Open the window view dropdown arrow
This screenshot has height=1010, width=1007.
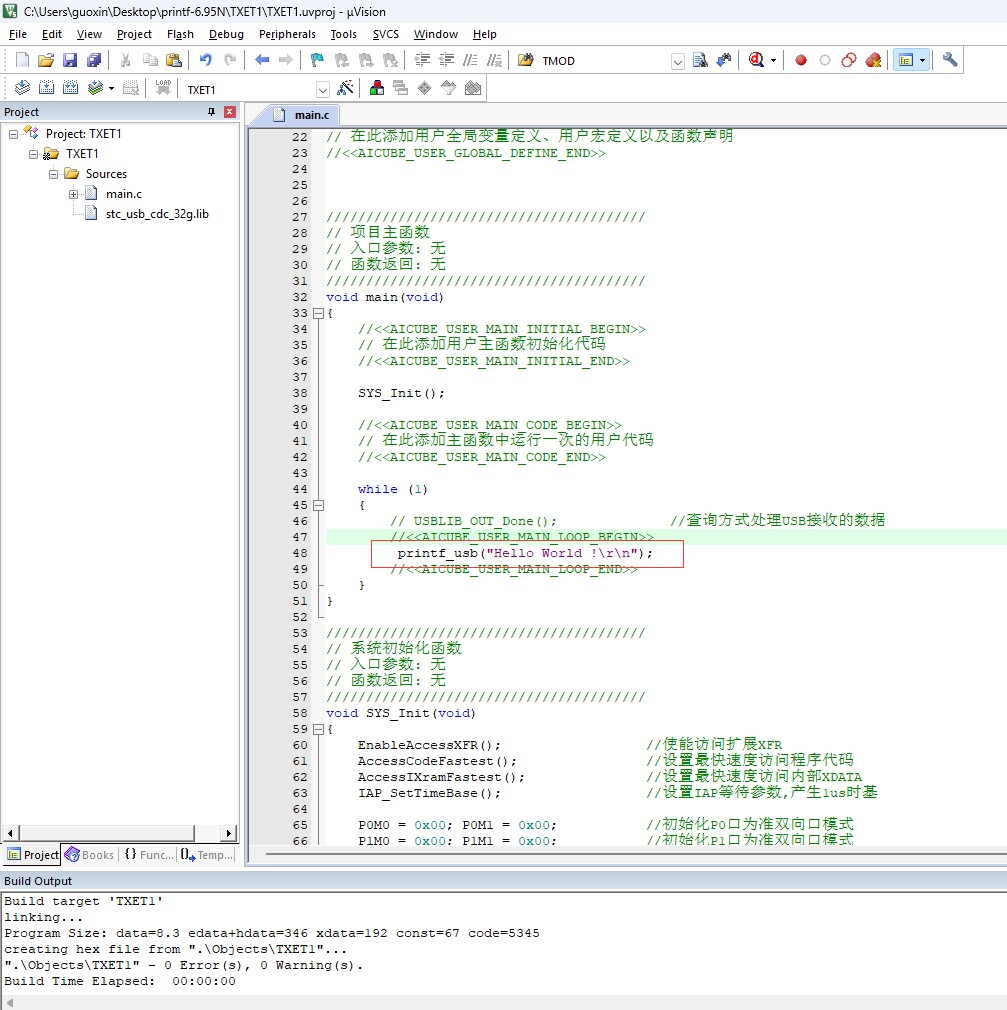coord(923,61)
